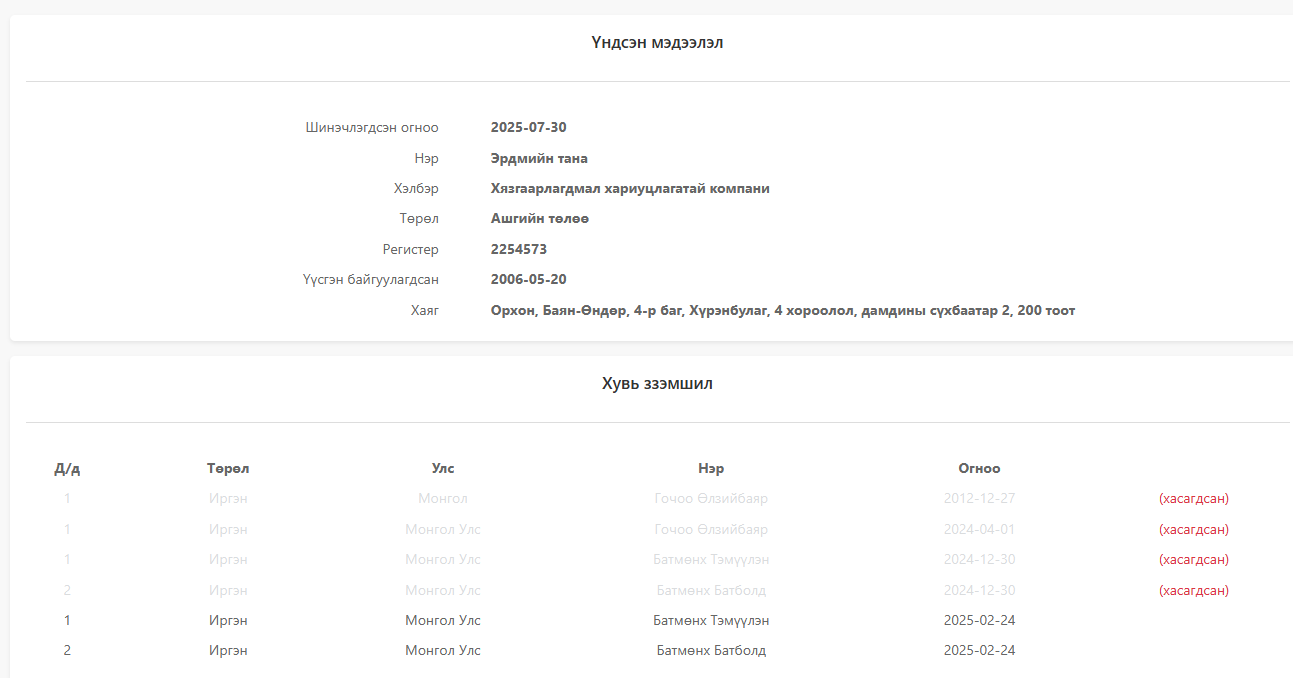
Task: Select Хязгаарлагдмал хариуцлагатай компани form value
Action: point(630,188)
